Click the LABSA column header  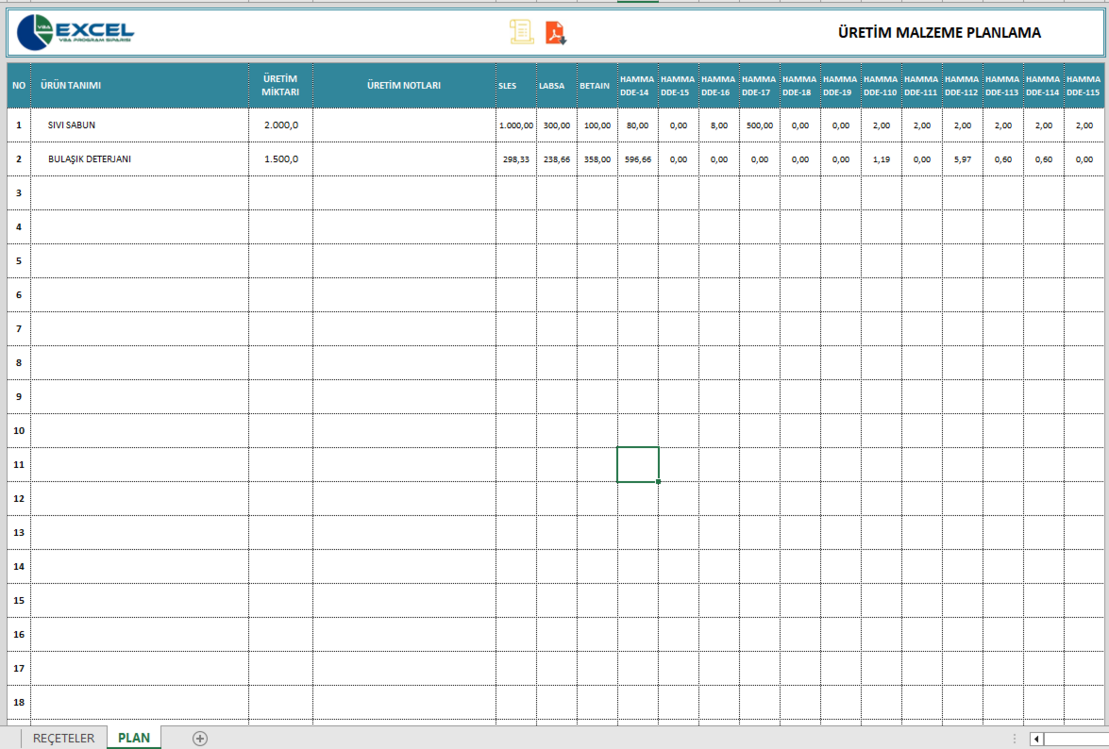(x=557, y=86)
